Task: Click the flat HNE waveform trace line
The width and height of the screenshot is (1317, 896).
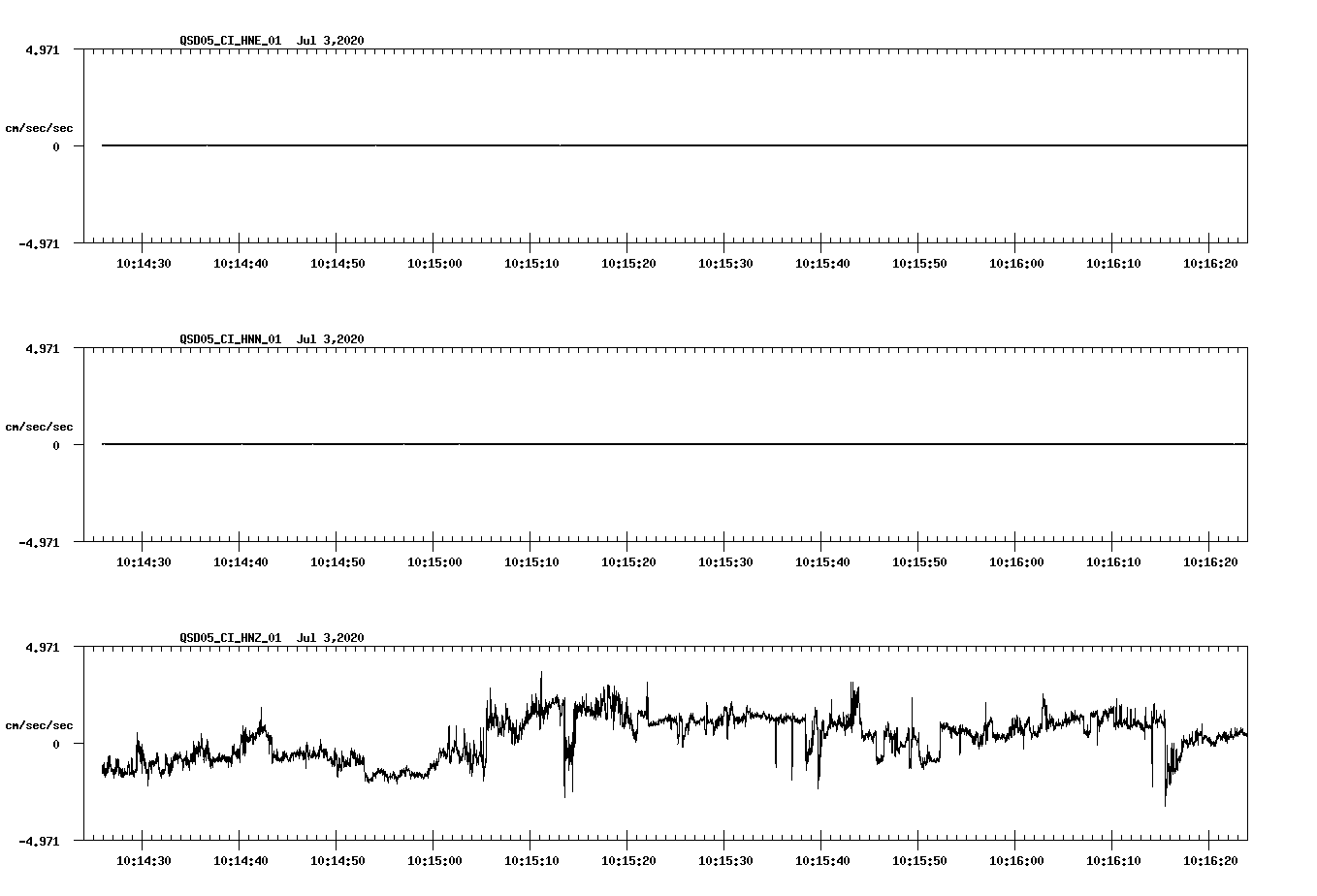Action: pos(674,145)
